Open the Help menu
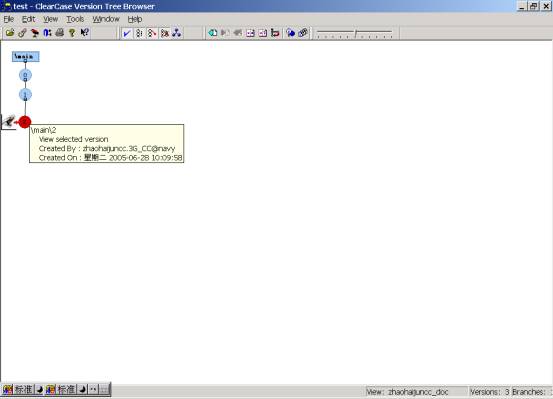Screen dimensions: 553x399 [x=135, y=19]
